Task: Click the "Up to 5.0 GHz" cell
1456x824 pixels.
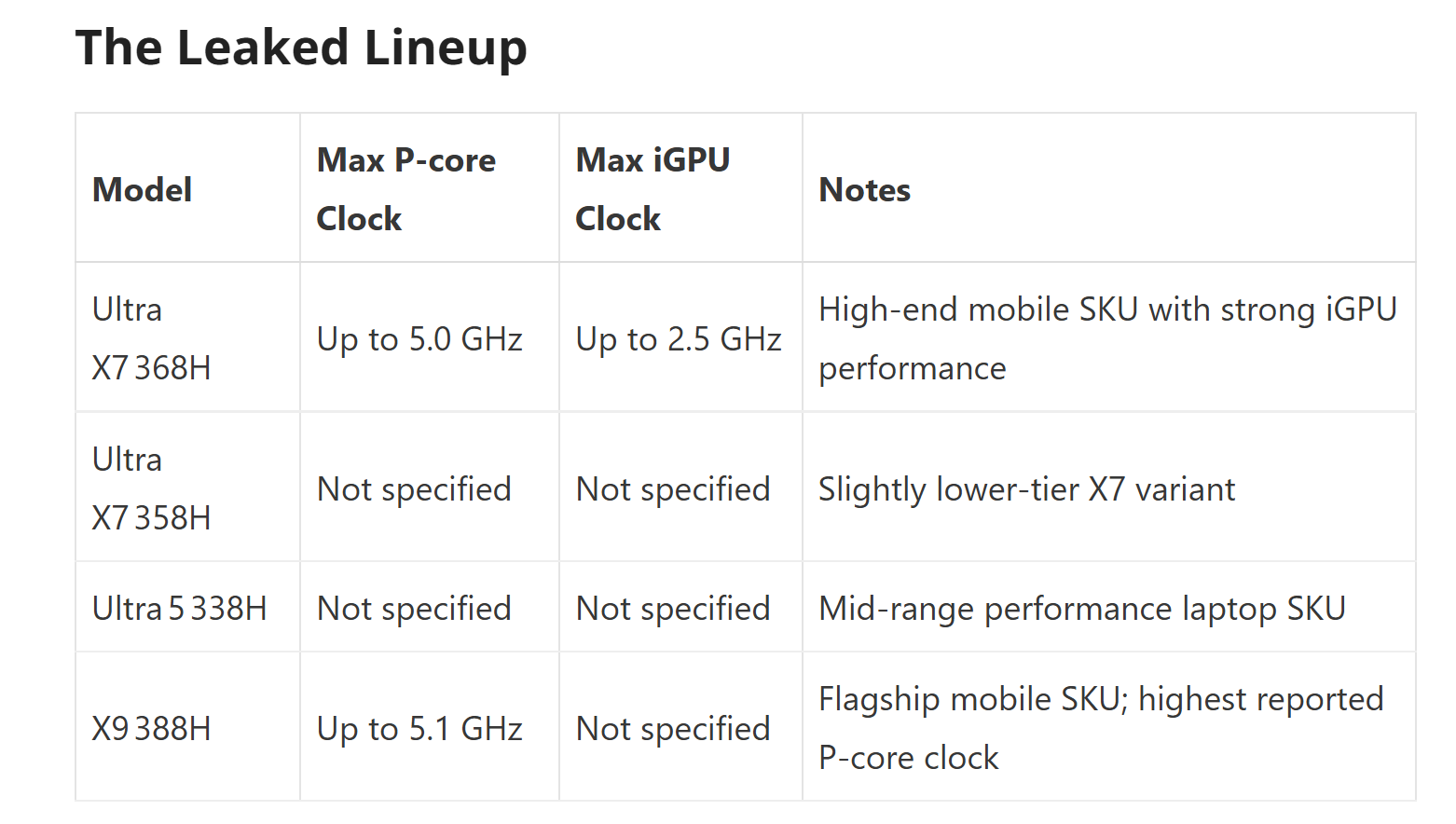Action: tap(419, 339)
